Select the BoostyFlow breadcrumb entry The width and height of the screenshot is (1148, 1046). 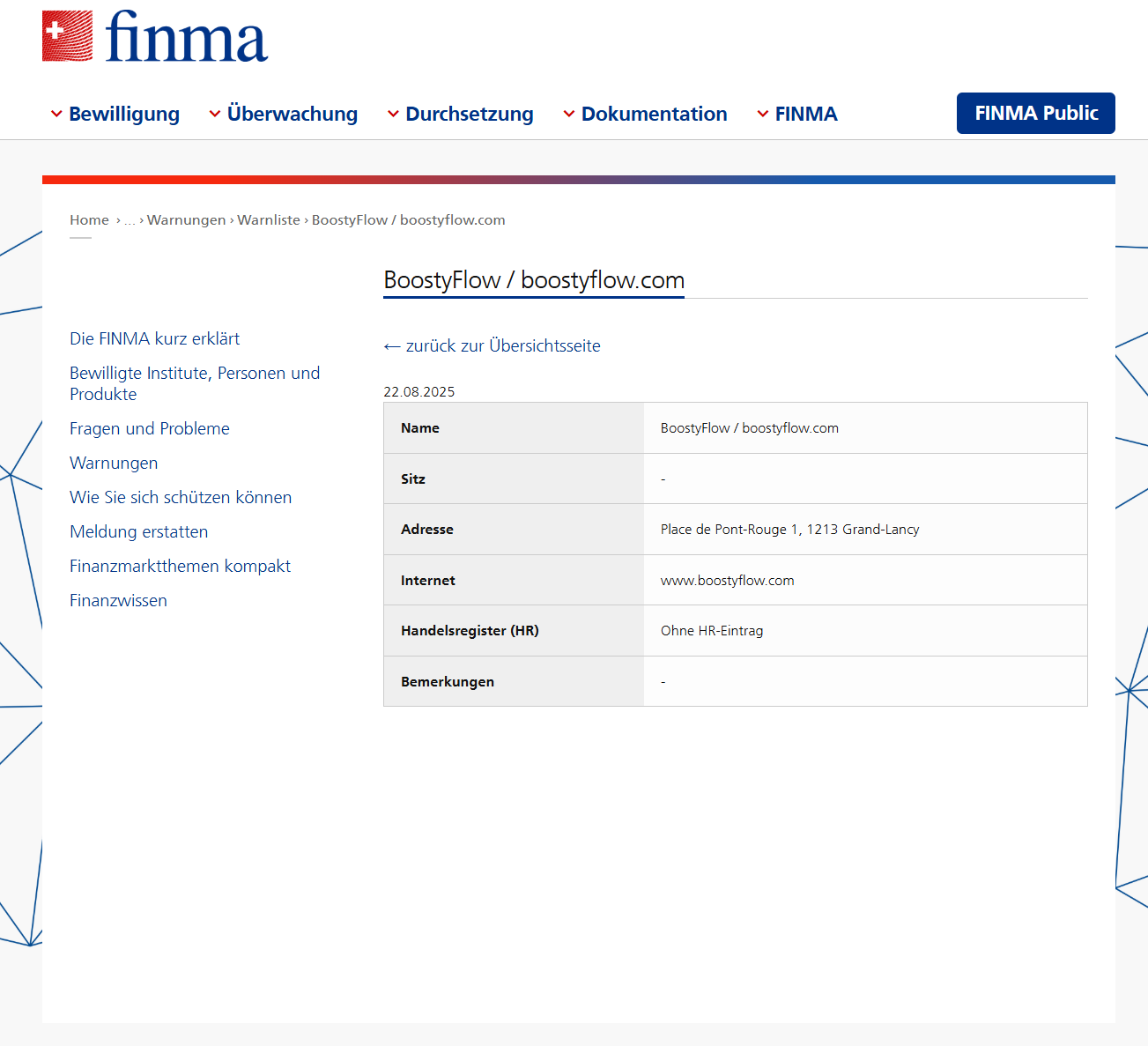point(409,220)
